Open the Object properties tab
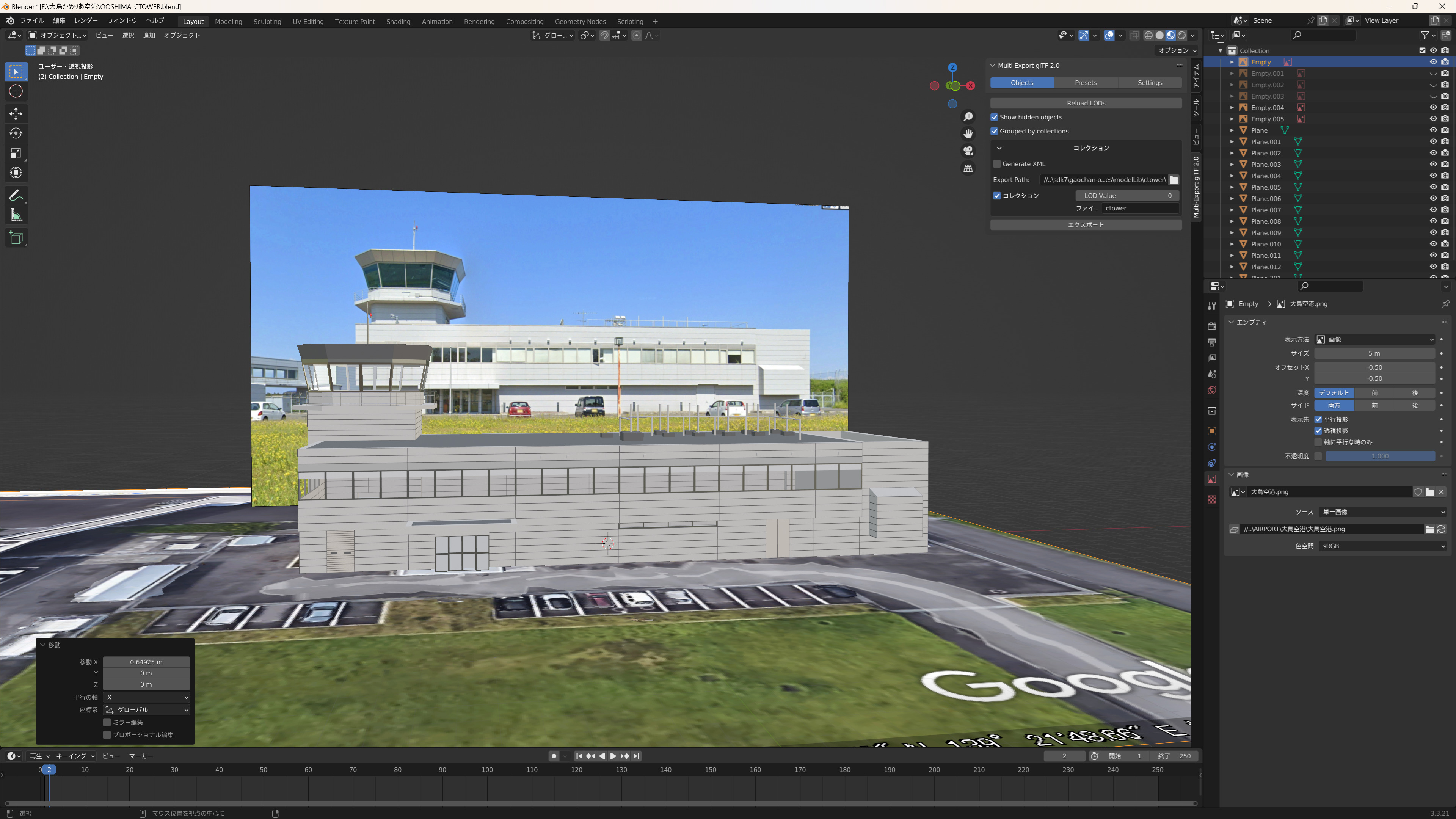1456x819 pixels. [1212, 431]
